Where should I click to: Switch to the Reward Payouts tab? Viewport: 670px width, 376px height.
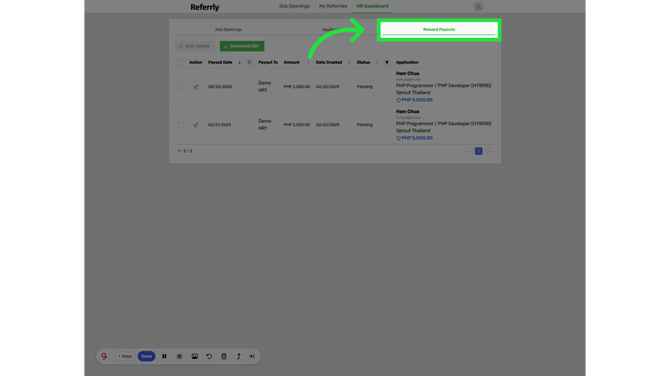[x=439, y=29]
